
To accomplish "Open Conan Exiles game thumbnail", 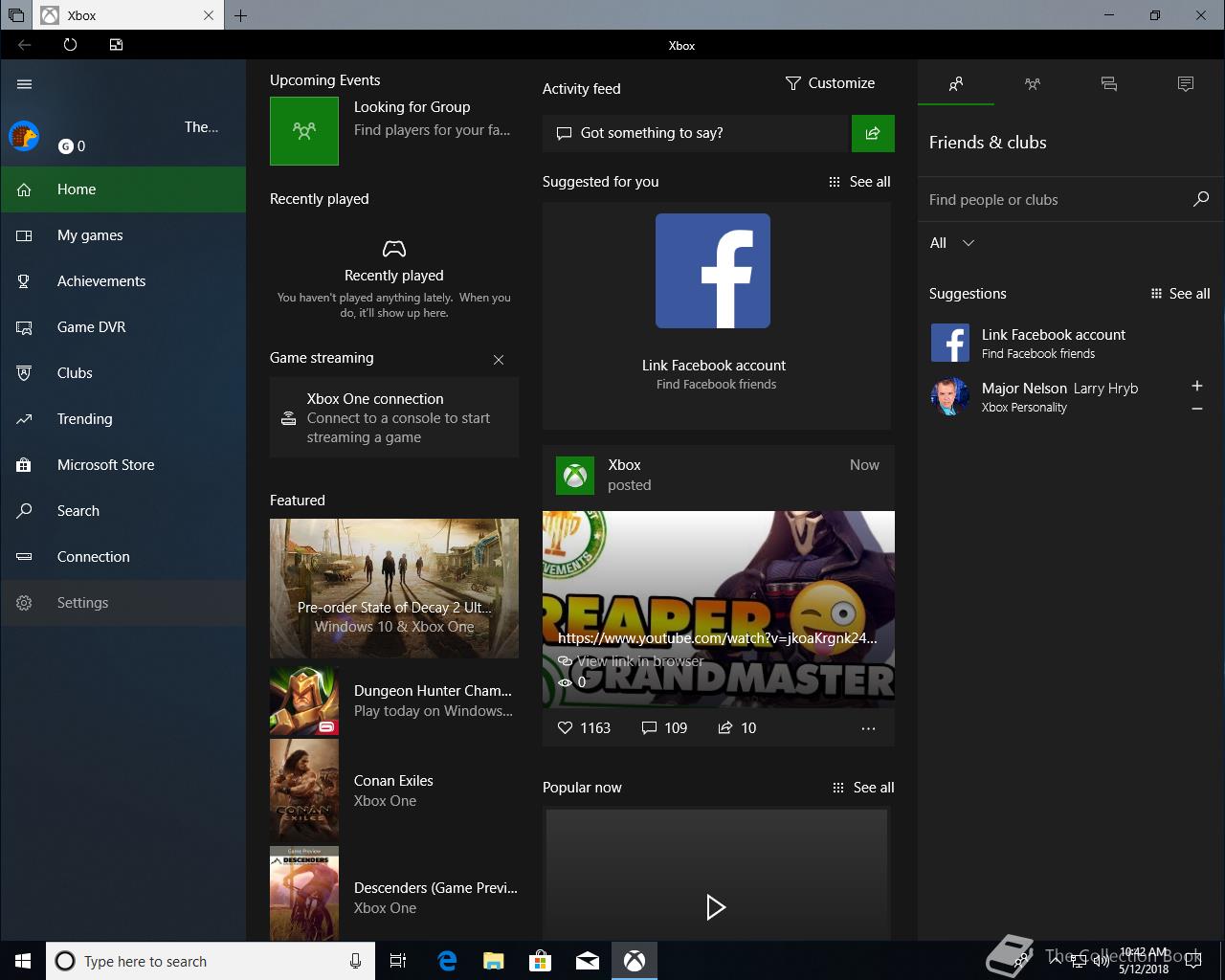I will tap(304, 791).
